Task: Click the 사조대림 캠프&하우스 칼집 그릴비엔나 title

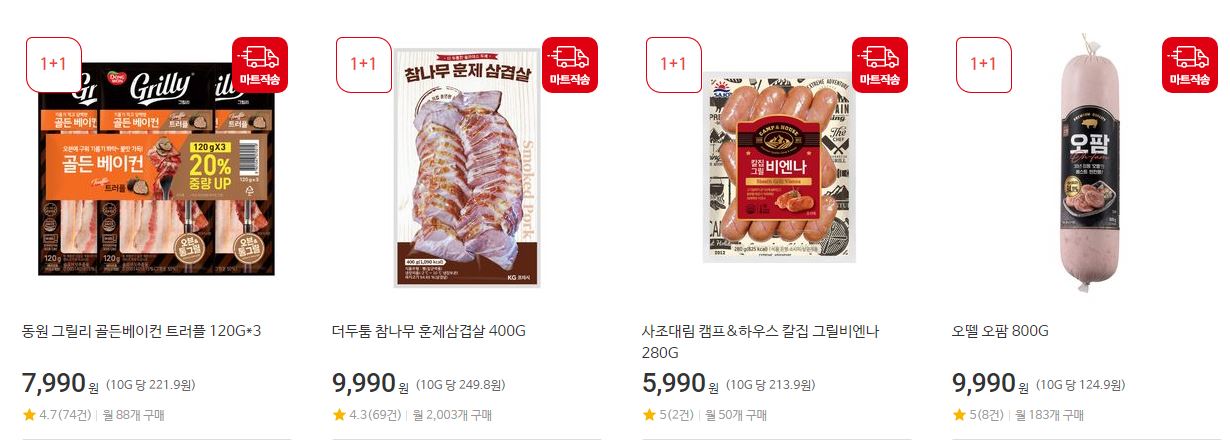Action: (760, 342)
